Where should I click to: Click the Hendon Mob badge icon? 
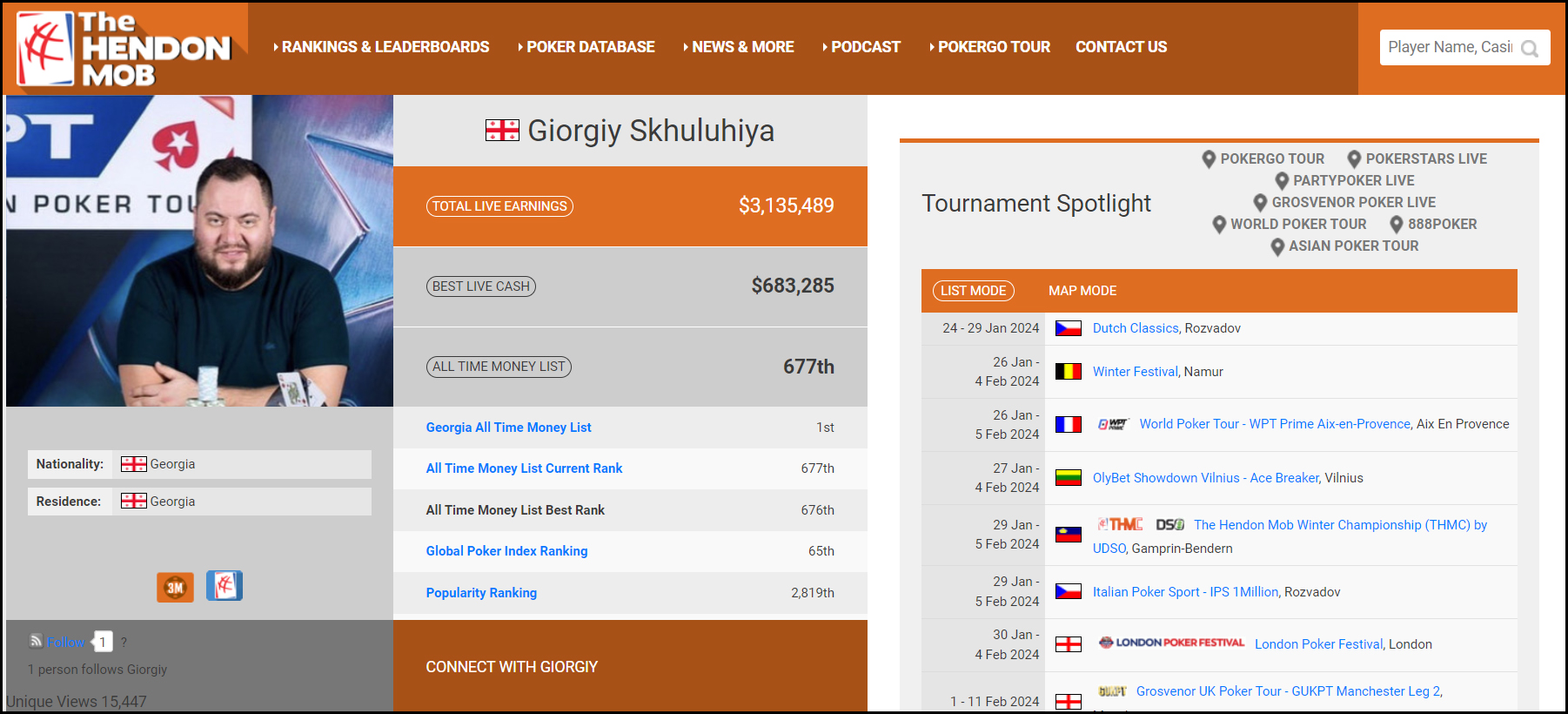point(224,586)
